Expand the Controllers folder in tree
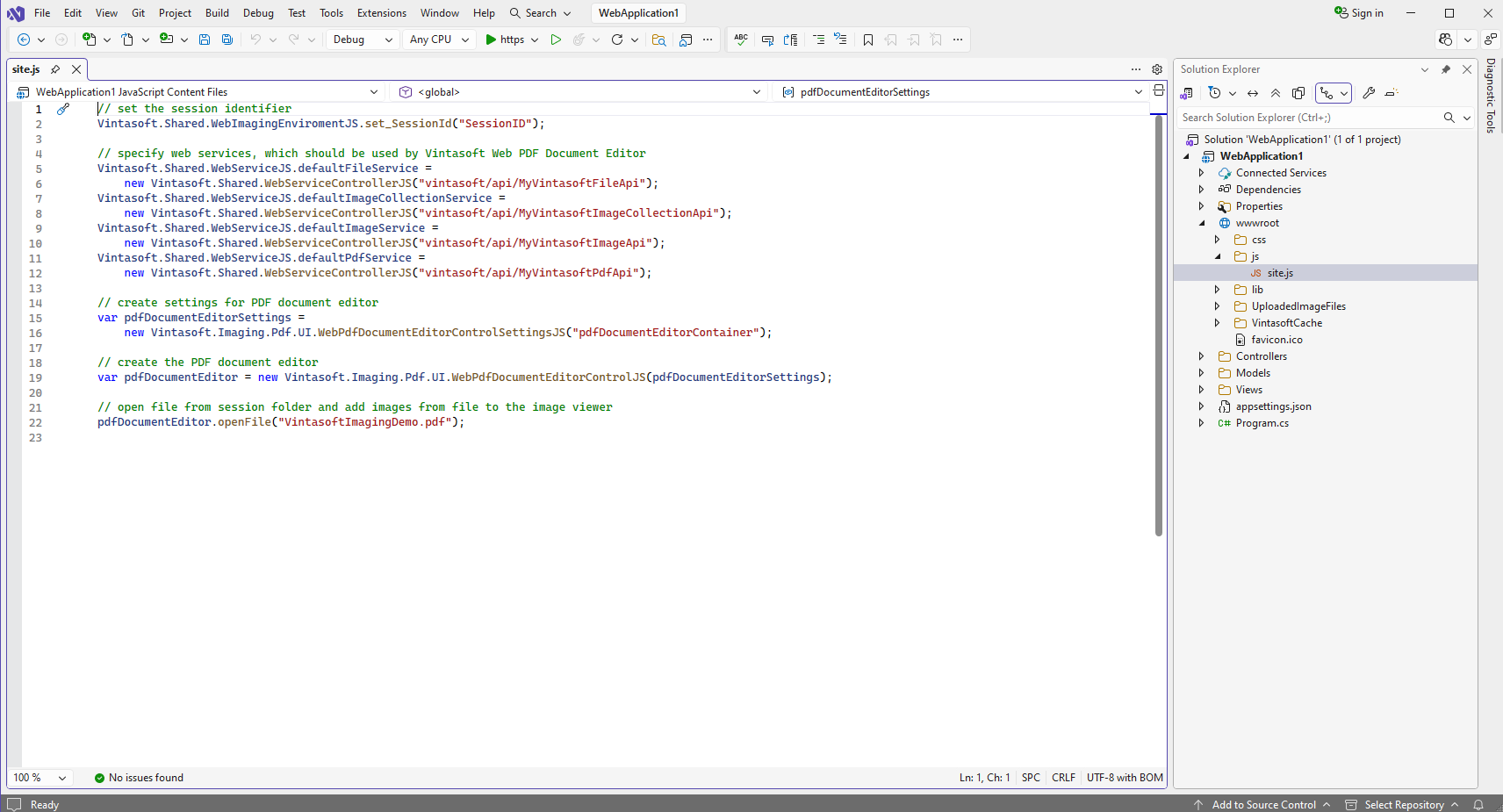The width and height of the screenshot is (1503, 812). pyautogui.click(x=1202, y=356)
